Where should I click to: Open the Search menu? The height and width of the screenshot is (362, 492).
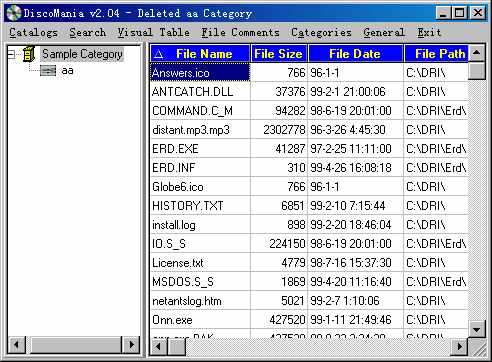click(x=88, y=33)
